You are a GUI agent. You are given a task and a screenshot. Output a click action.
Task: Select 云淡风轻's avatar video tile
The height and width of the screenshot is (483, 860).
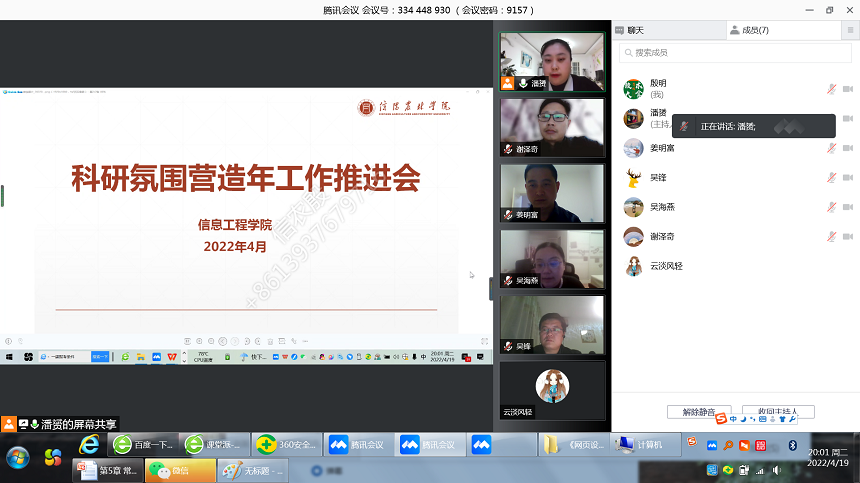(x=552, y=390)
